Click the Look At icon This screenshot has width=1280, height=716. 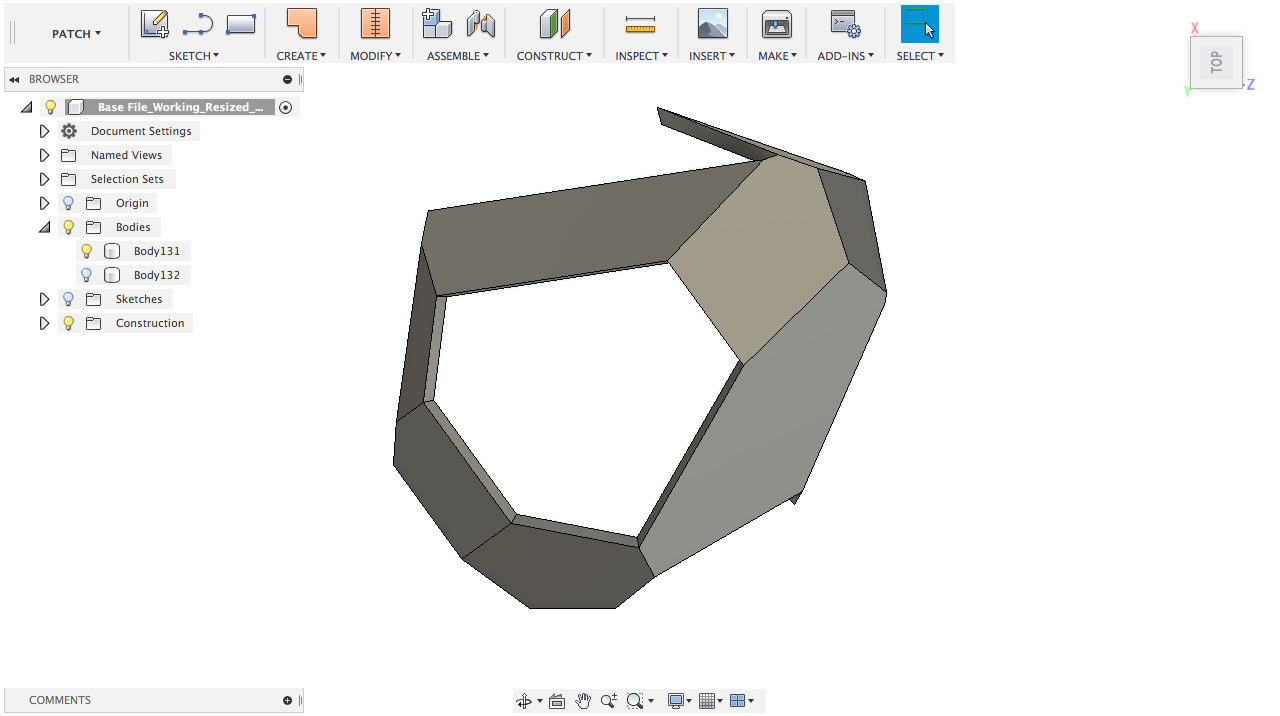[557, 701]
